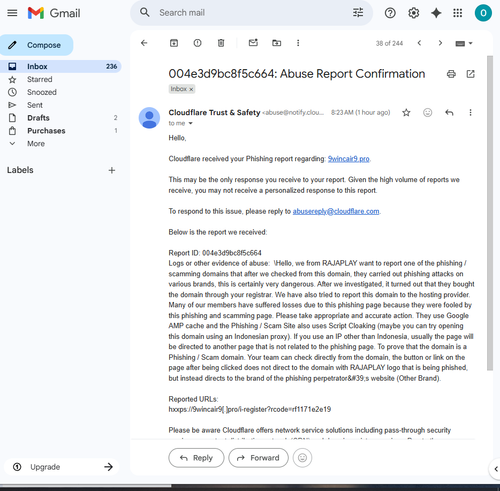The image size is (500, 491).
Task: Create a new label with plus icon
Action: coord(112,170)
